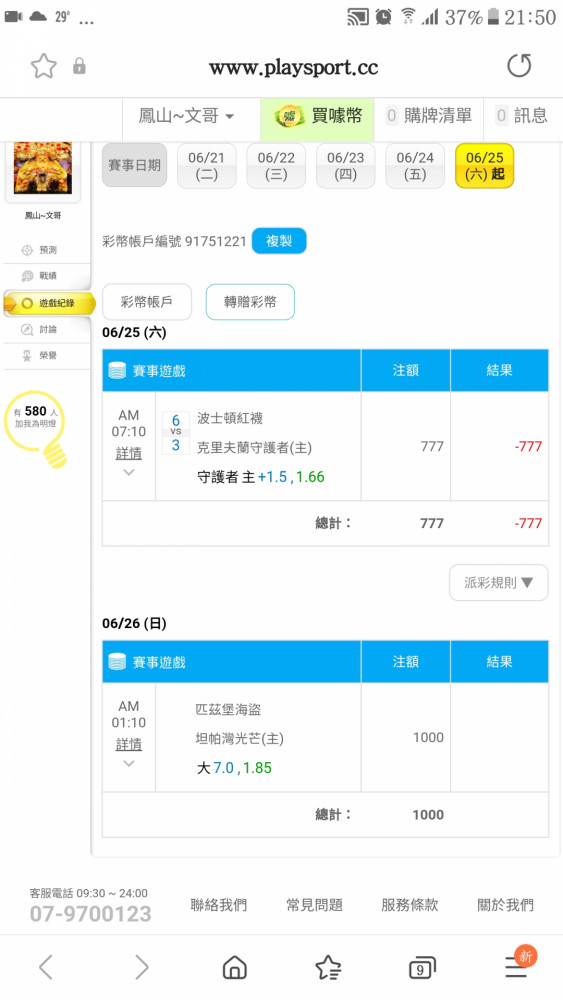Tap the user avatar thumbnail image

tap(43, 168)
